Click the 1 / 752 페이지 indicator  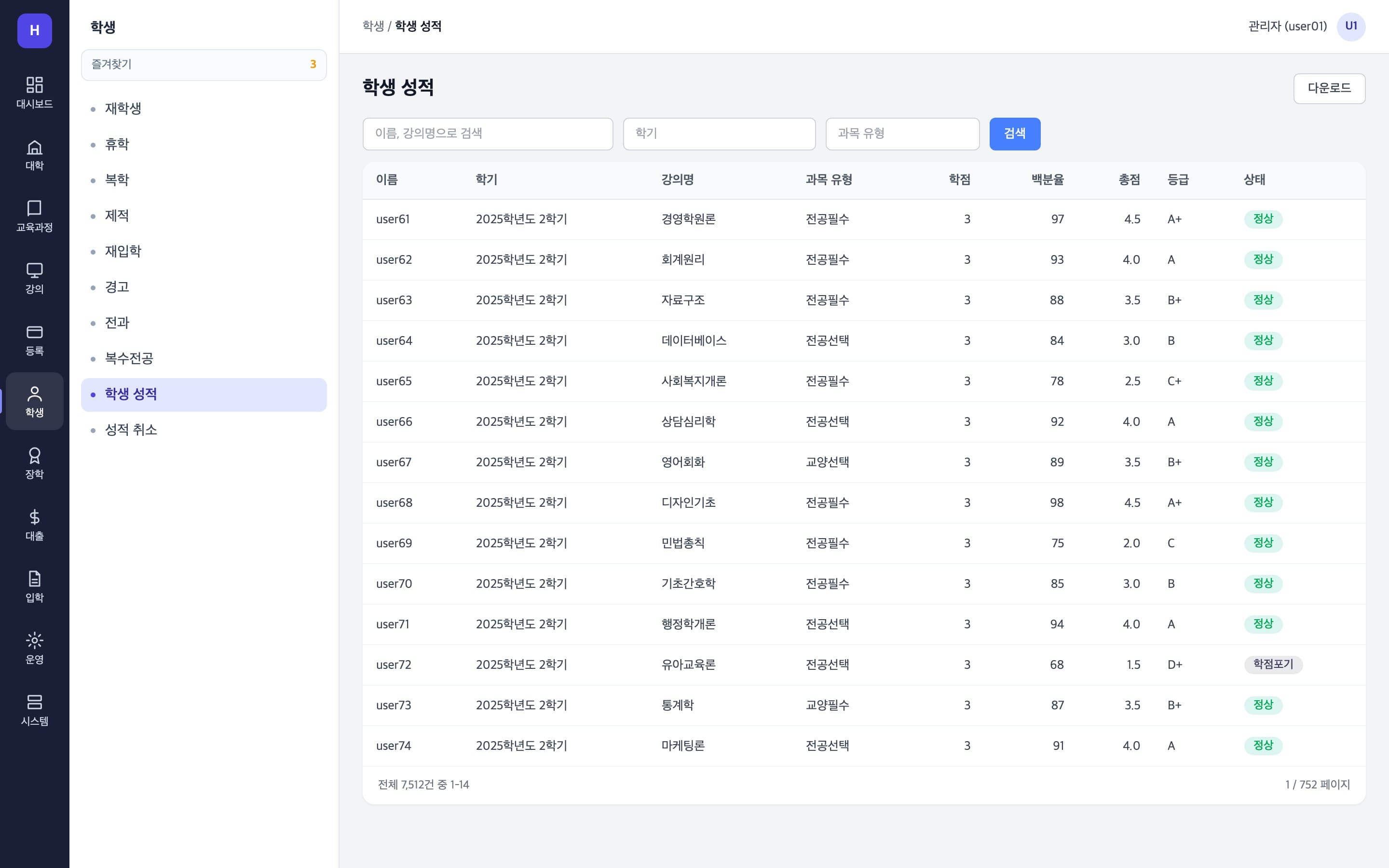(x=1317, y=785)
